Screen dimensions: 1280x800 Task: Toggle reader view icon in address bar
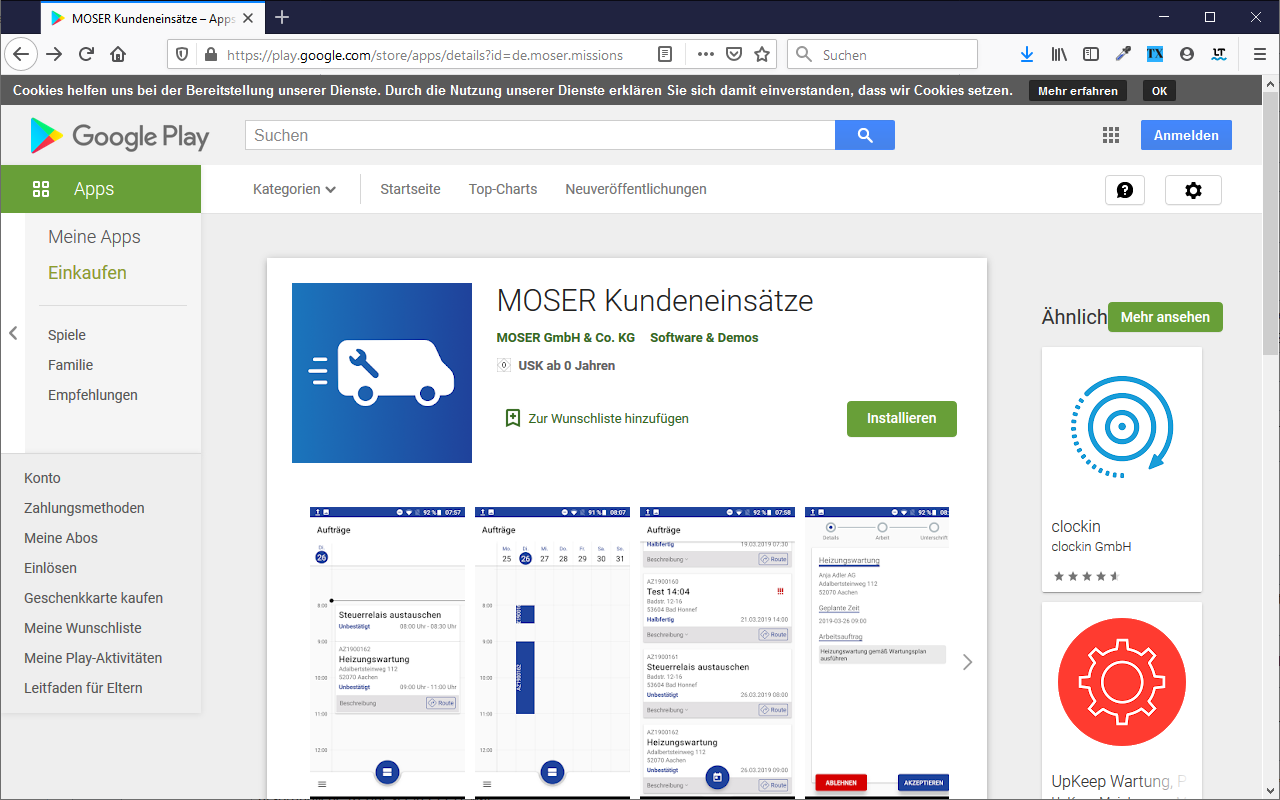(665, 55)
